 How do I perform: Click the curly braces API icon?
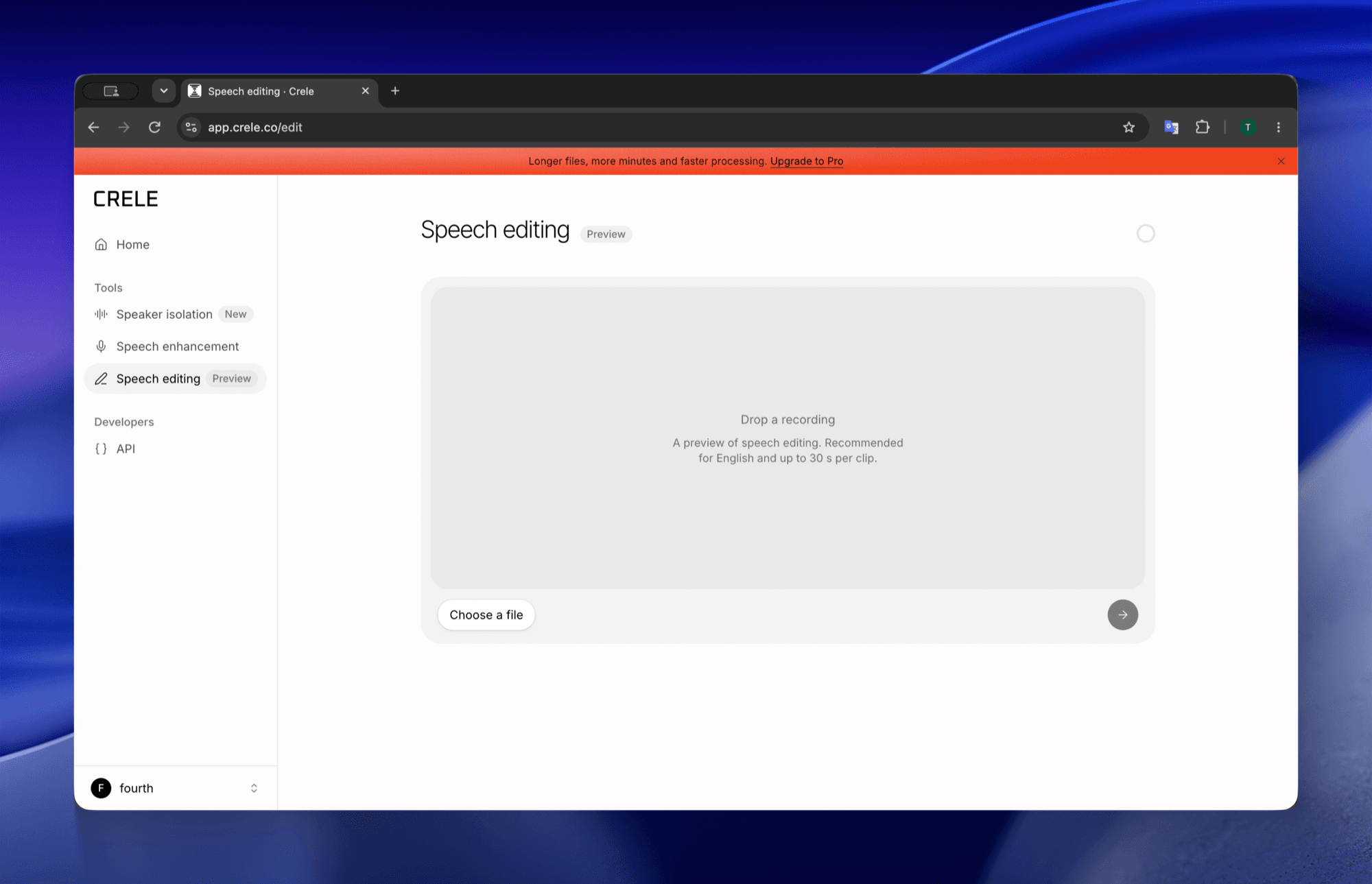(101, 449)
